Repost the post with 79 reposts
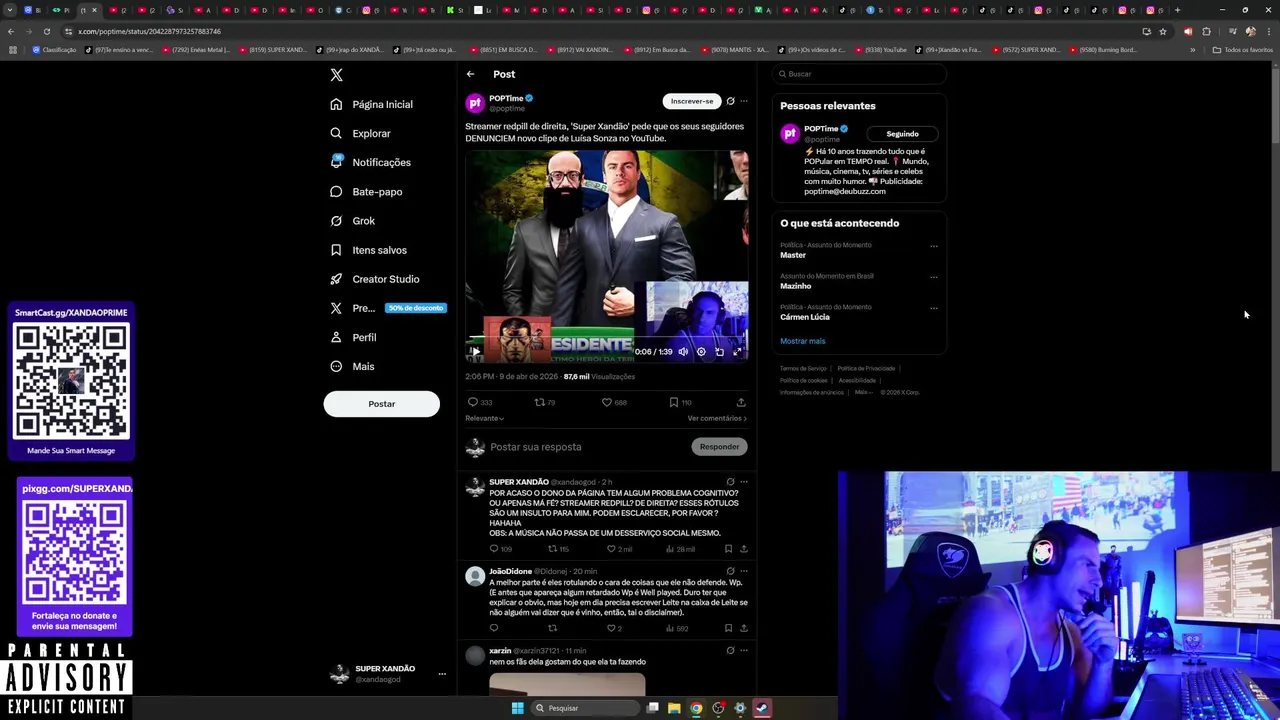1280x720 pixels. [545, 402]
